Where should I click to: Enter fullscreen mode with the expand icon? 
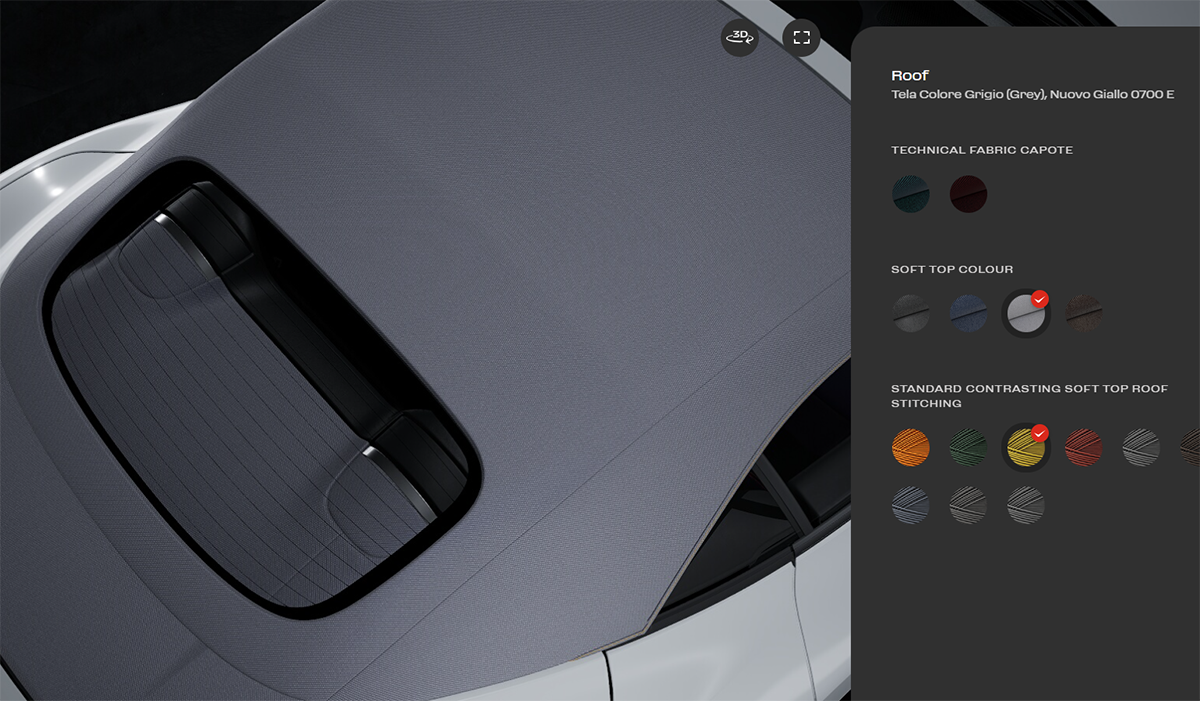[x=801, y=38]
